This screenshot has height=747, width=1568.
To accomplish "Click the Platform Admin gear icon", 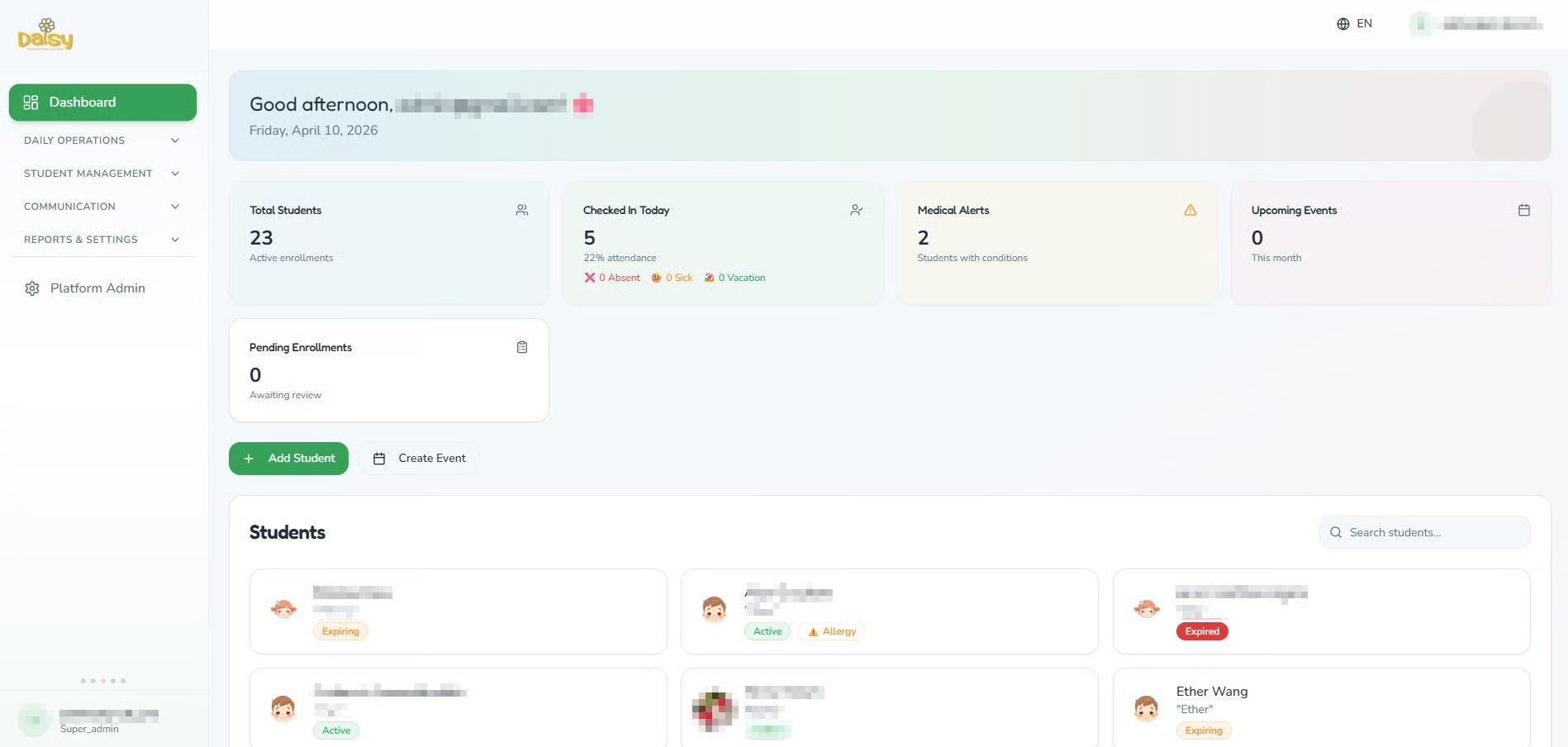I will pos(32,288).
